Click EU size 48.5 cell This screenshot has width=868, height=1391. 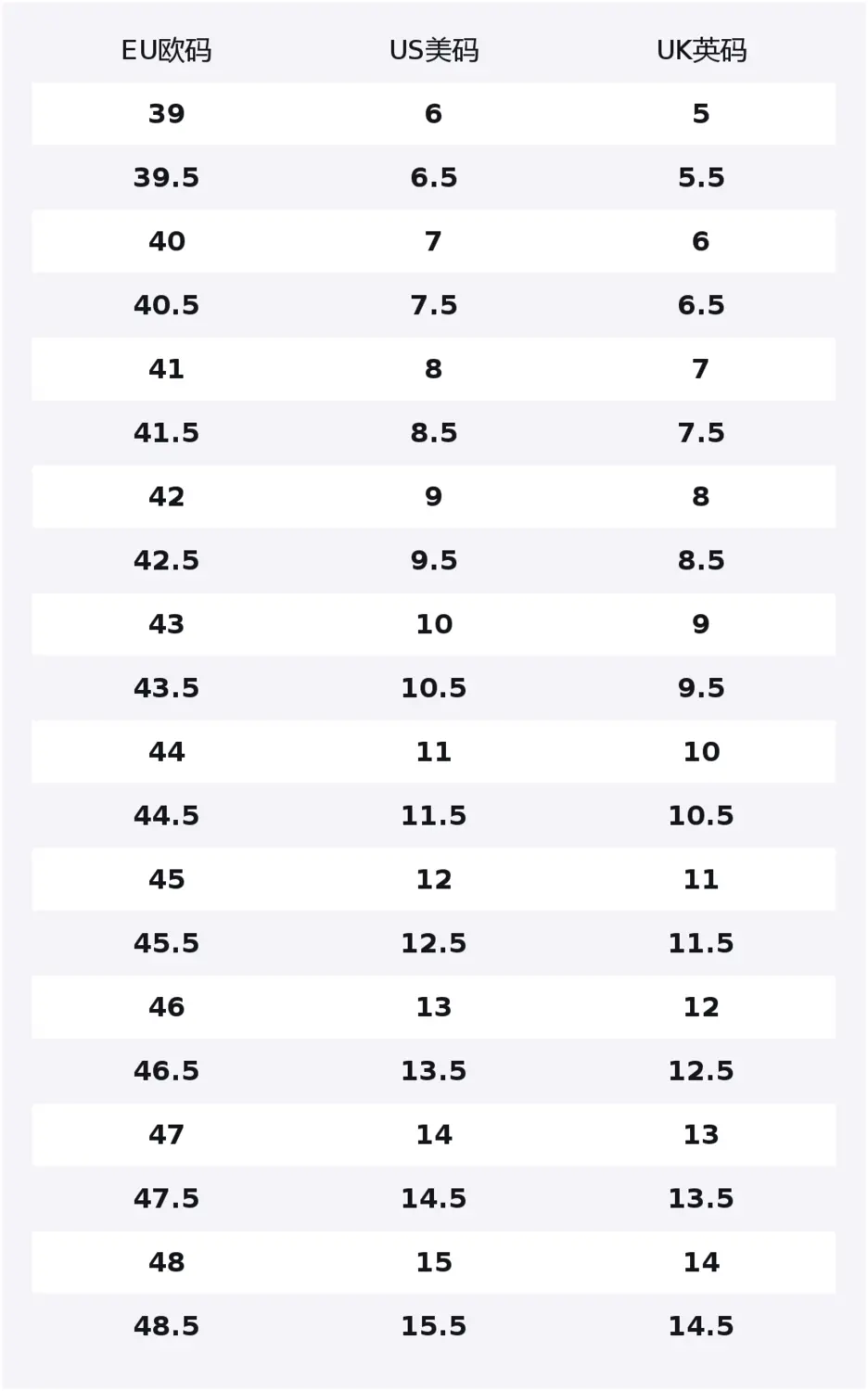pos(167,1326)
